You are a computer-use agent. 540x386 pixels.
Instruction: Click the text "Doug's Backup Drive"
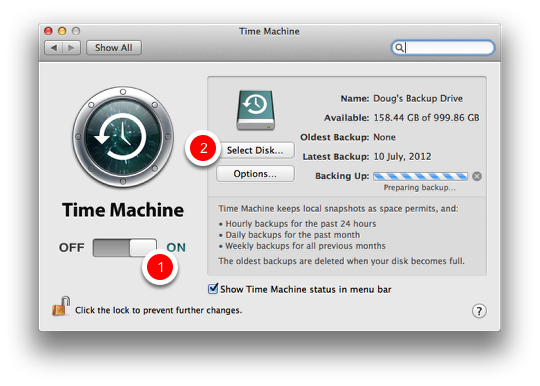[418, 99]
